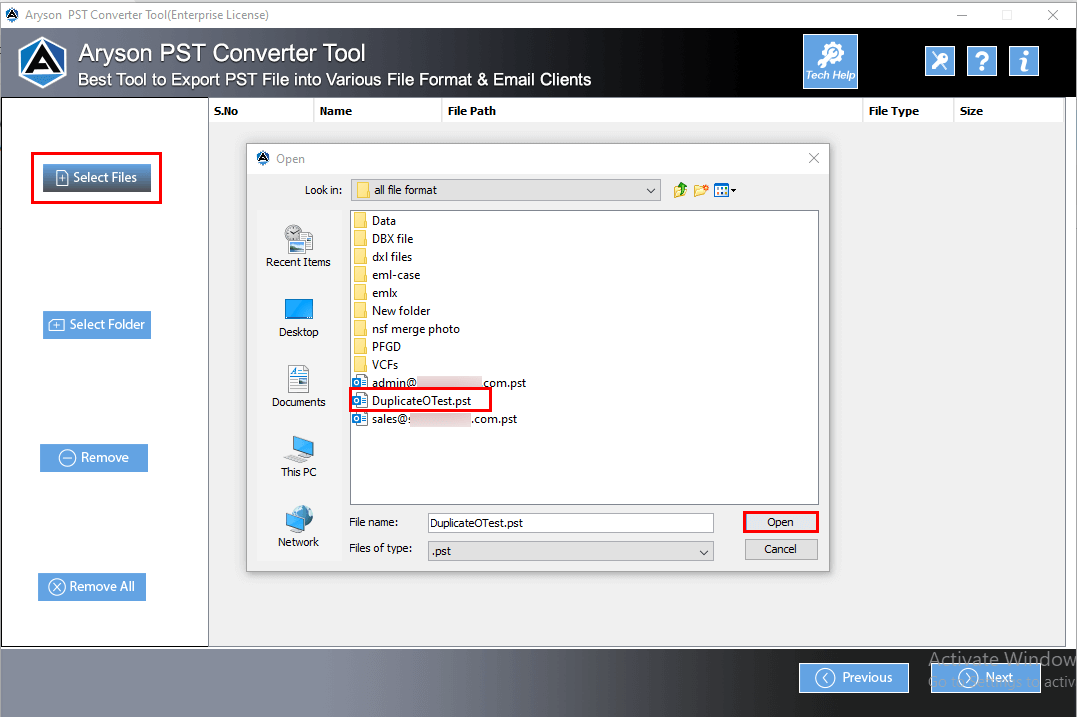This screenshot has width=1077, height=717.
Task: Select the sales@ pst file
Action: click(x=435, y=419)
